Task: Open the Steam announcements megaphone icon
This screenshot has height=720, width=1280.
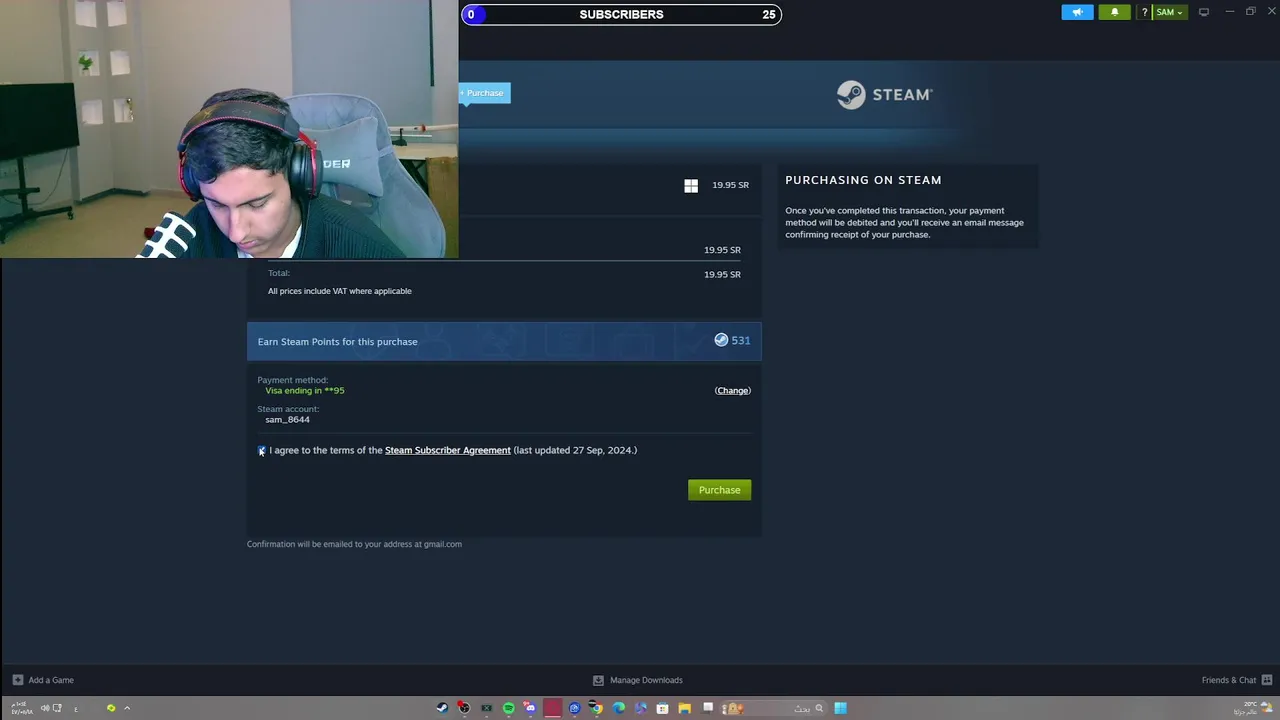Action: pyautogui.click(x=1077, y=12)
